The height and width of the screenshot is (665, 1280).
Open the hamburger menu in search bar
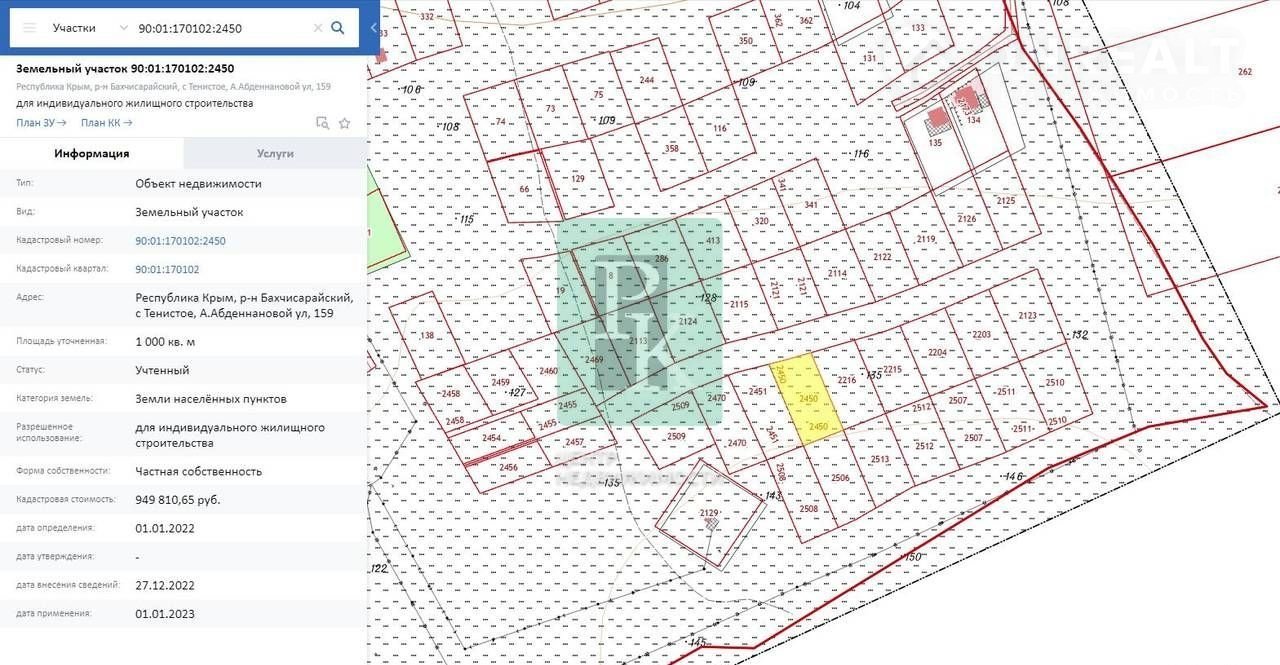tap(30, 28)
